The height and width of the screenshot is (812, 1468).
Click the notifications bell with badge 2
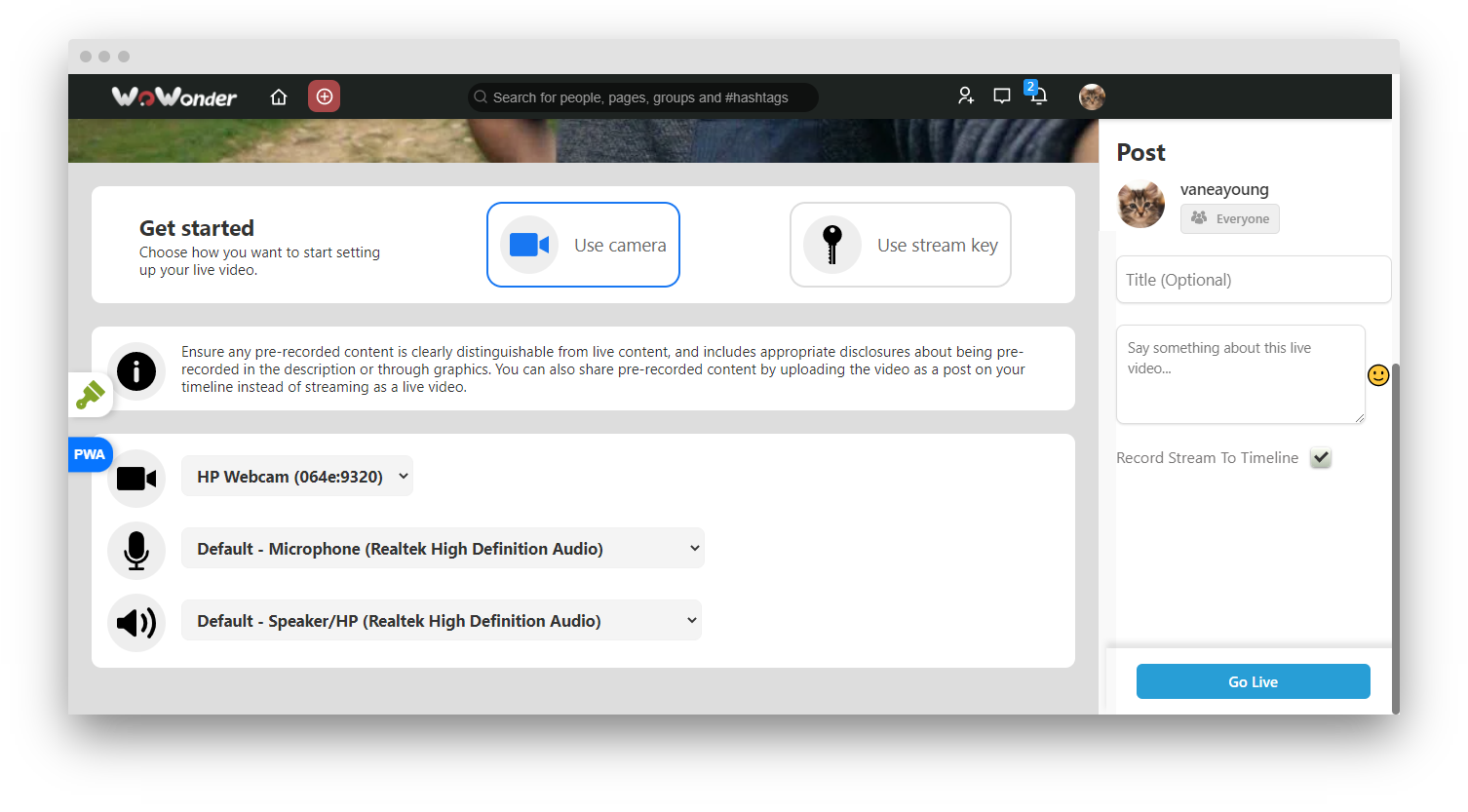tap(1036, 97)
